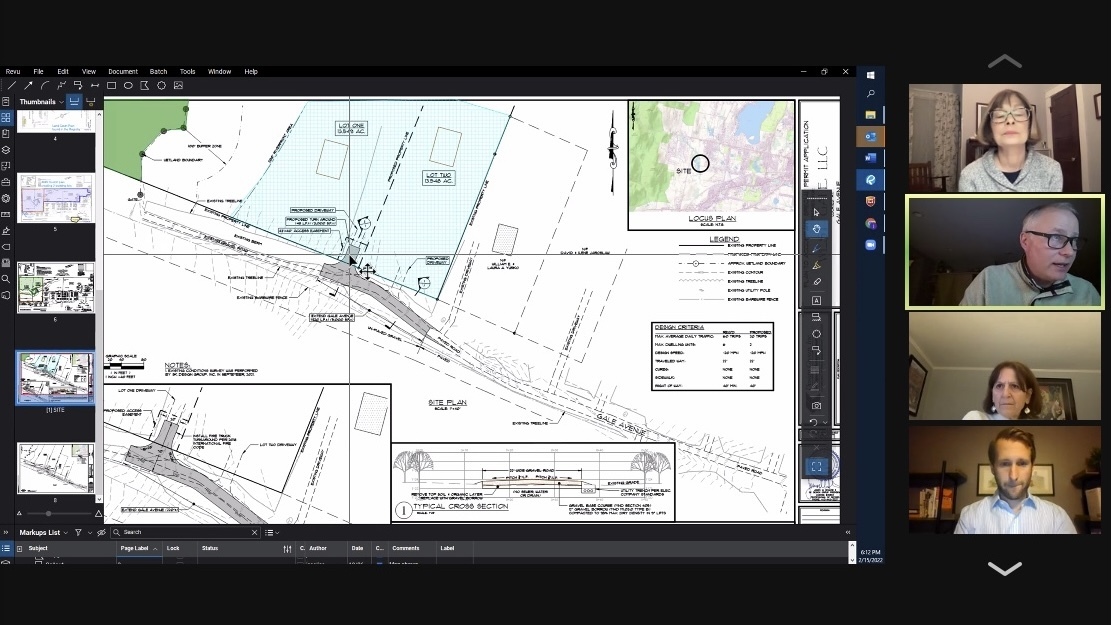Expand the Thumbnails panel dropdown
This screenshot has height=625, width=1111.
(61, 102)
